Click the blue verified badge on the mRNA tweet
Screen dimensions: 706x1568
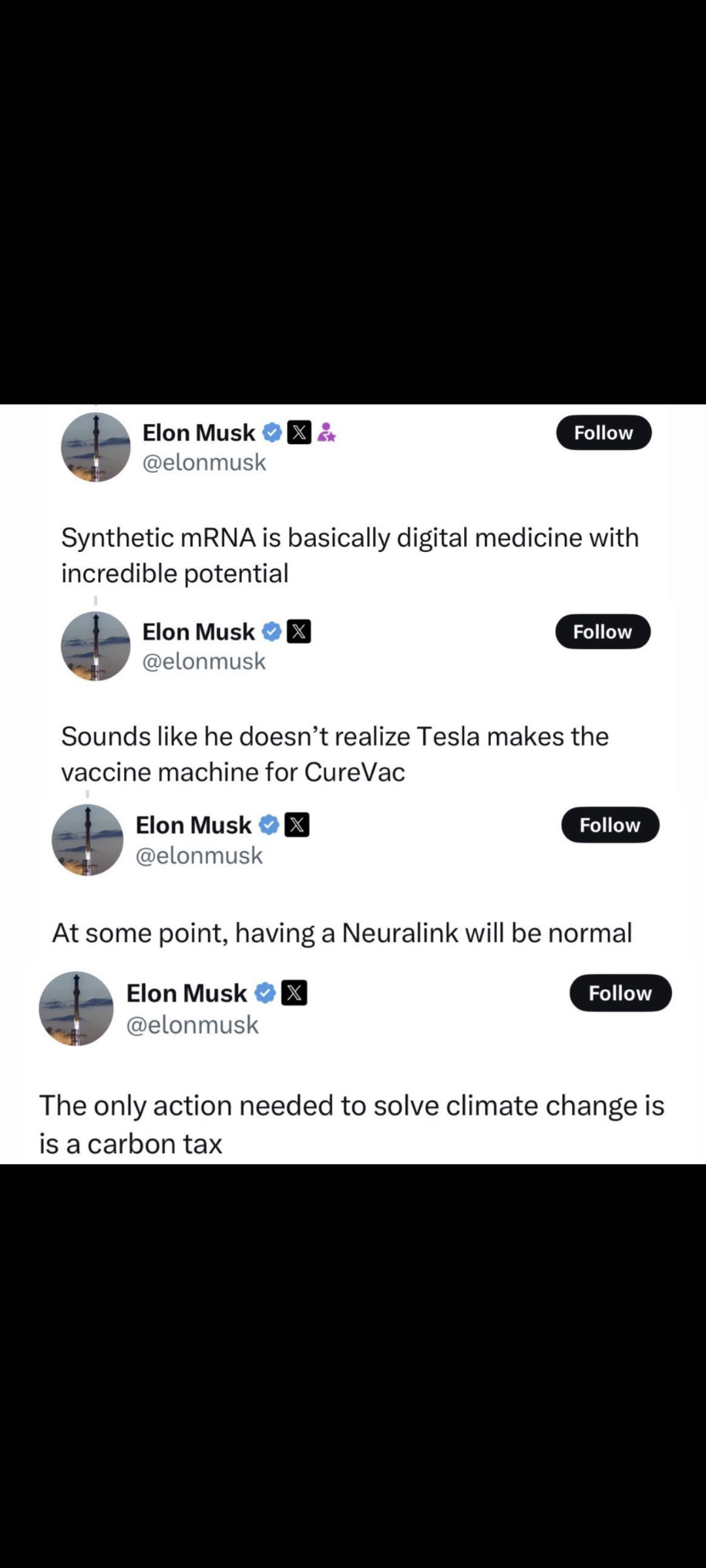[272, 433]
